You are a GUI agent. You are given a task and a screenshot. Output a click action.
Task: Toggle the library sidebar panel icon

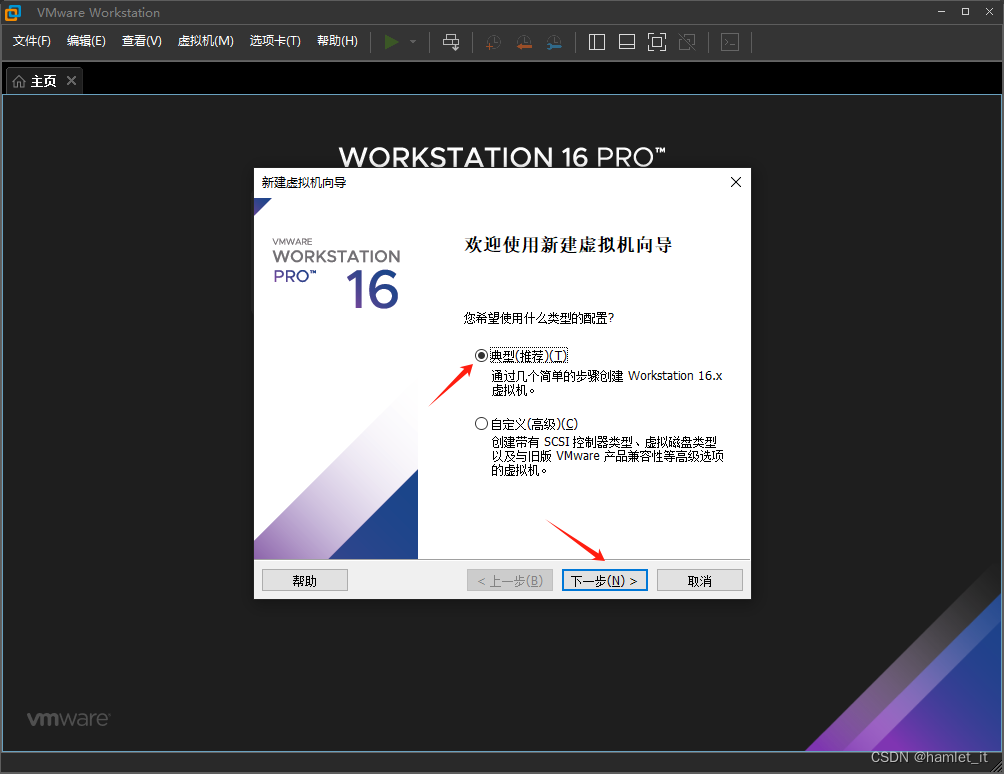[597, 42]
